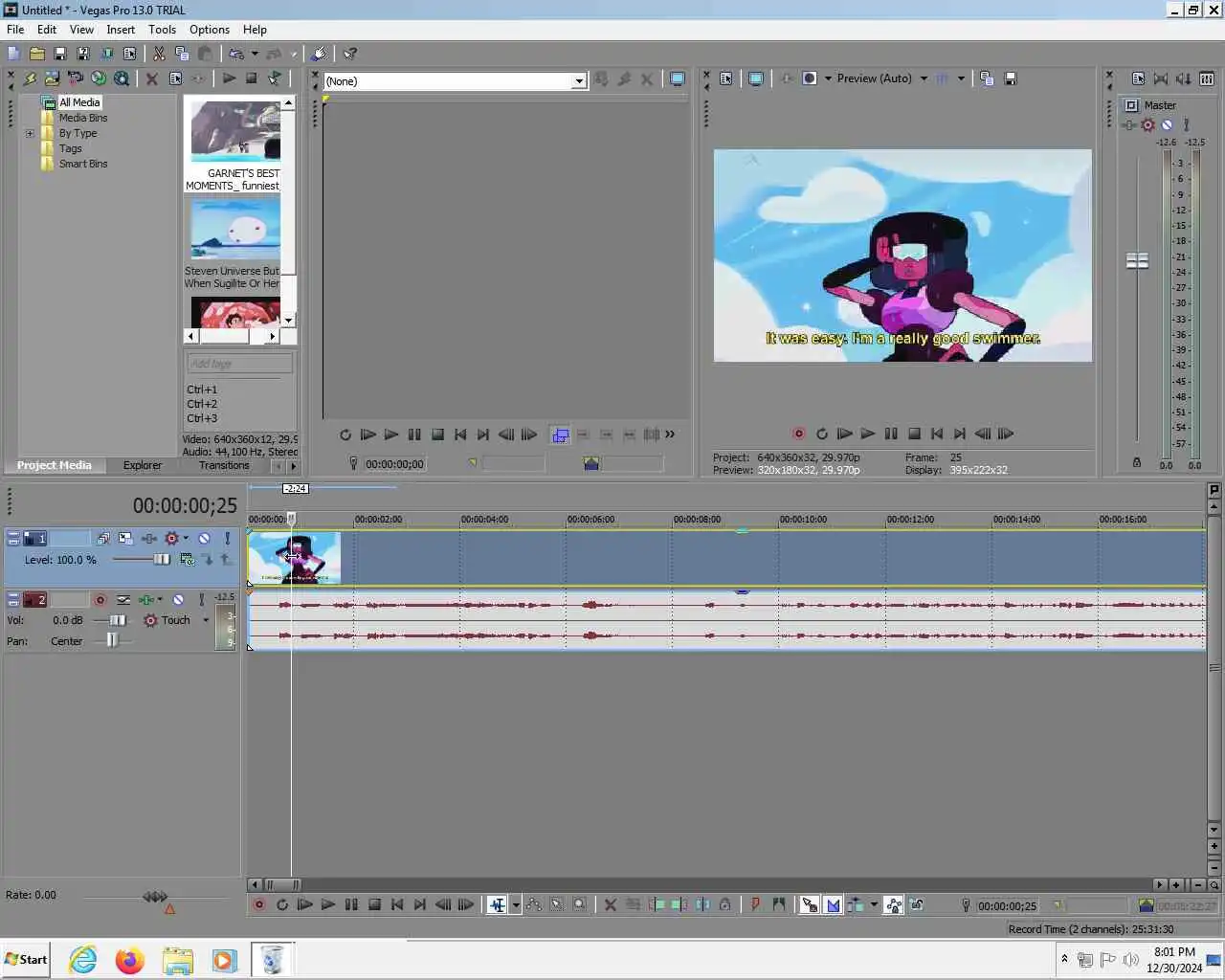Click Record button in timeline transport

pyautogui.click(x=259, y=904)
